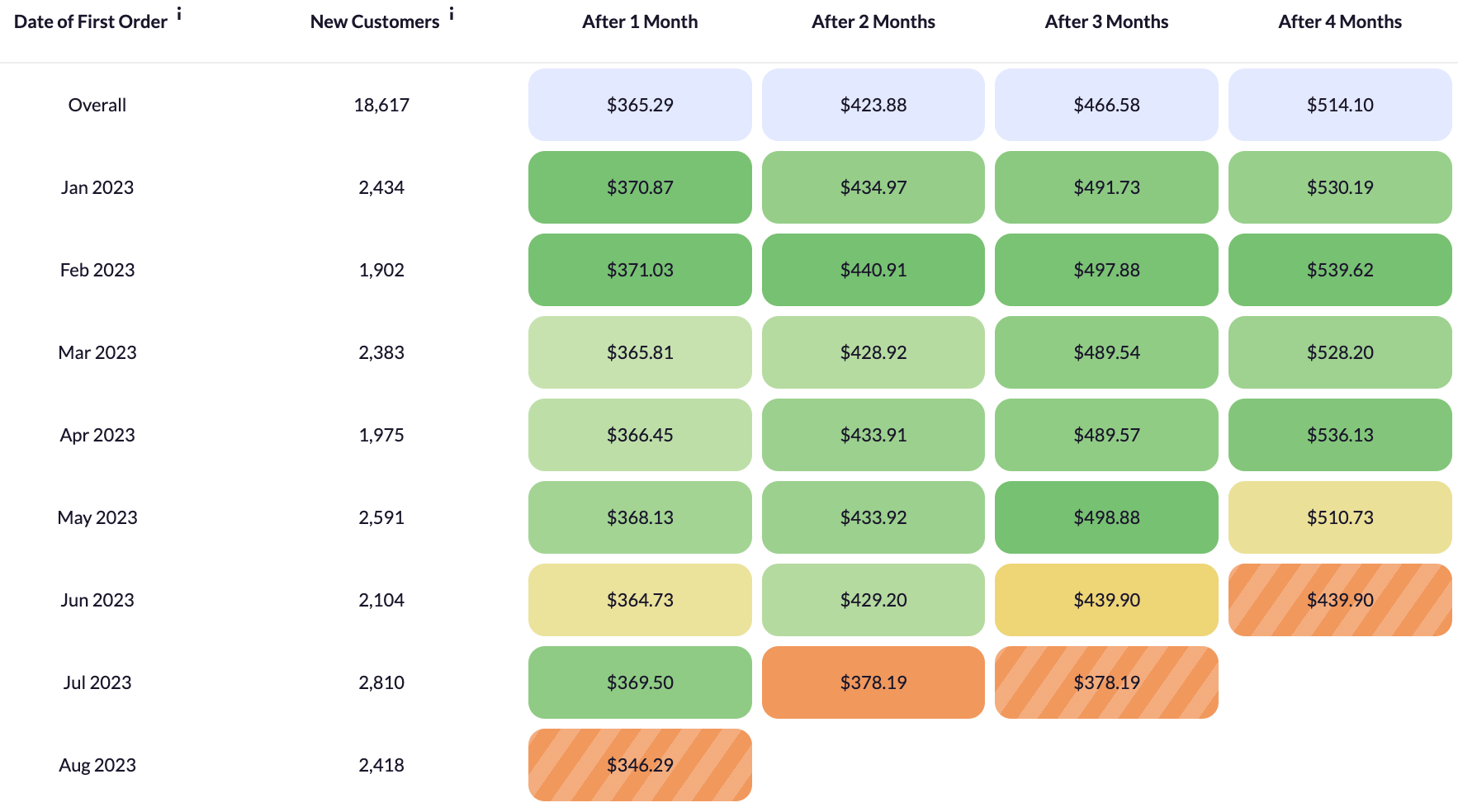Click the After 2 Months column header

873,22
